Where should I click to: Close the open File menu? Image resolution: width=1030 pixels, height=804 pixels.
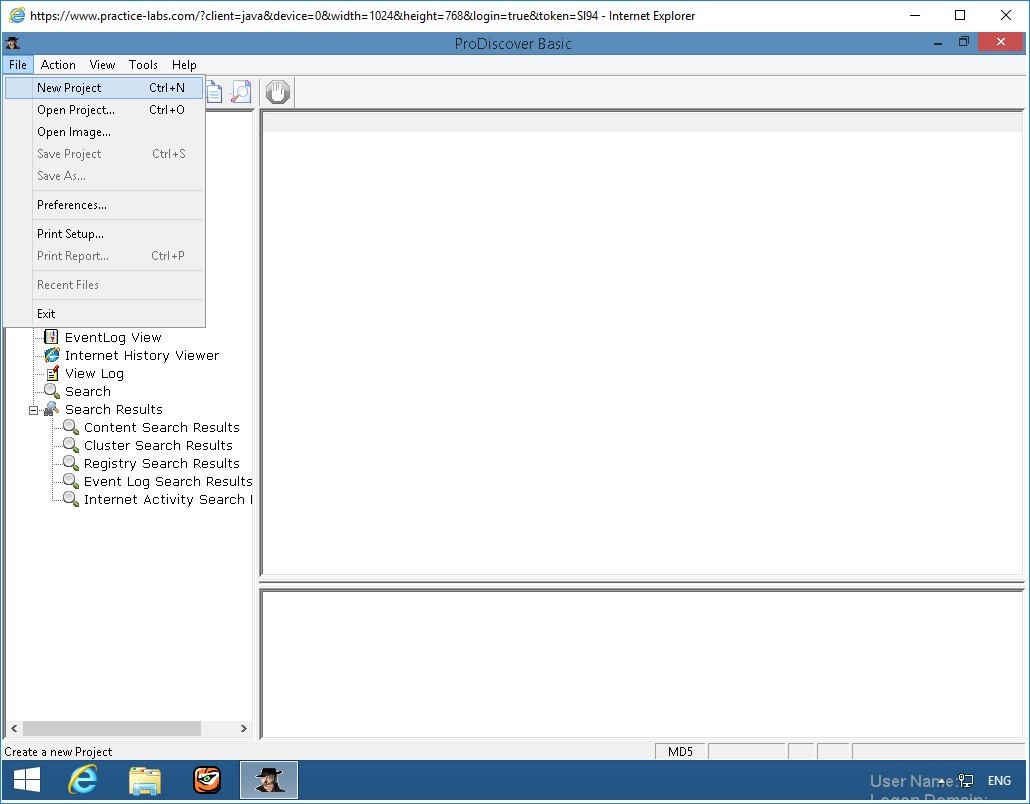[x=18, y=64]
